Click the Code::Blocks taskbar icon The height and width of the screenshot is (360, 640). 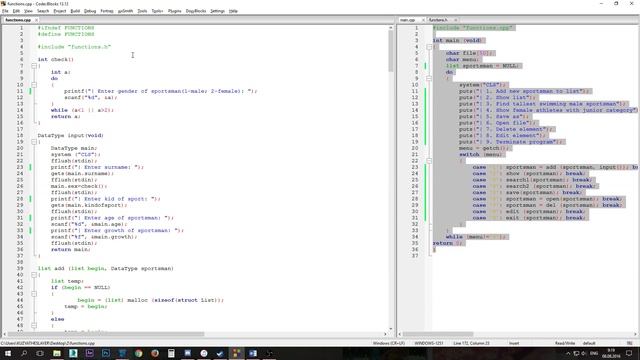(236, 353)
